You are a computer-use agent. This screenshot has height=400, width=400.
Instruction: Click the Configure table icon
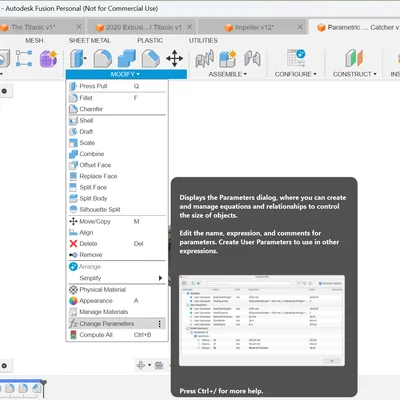click(296, 58)
